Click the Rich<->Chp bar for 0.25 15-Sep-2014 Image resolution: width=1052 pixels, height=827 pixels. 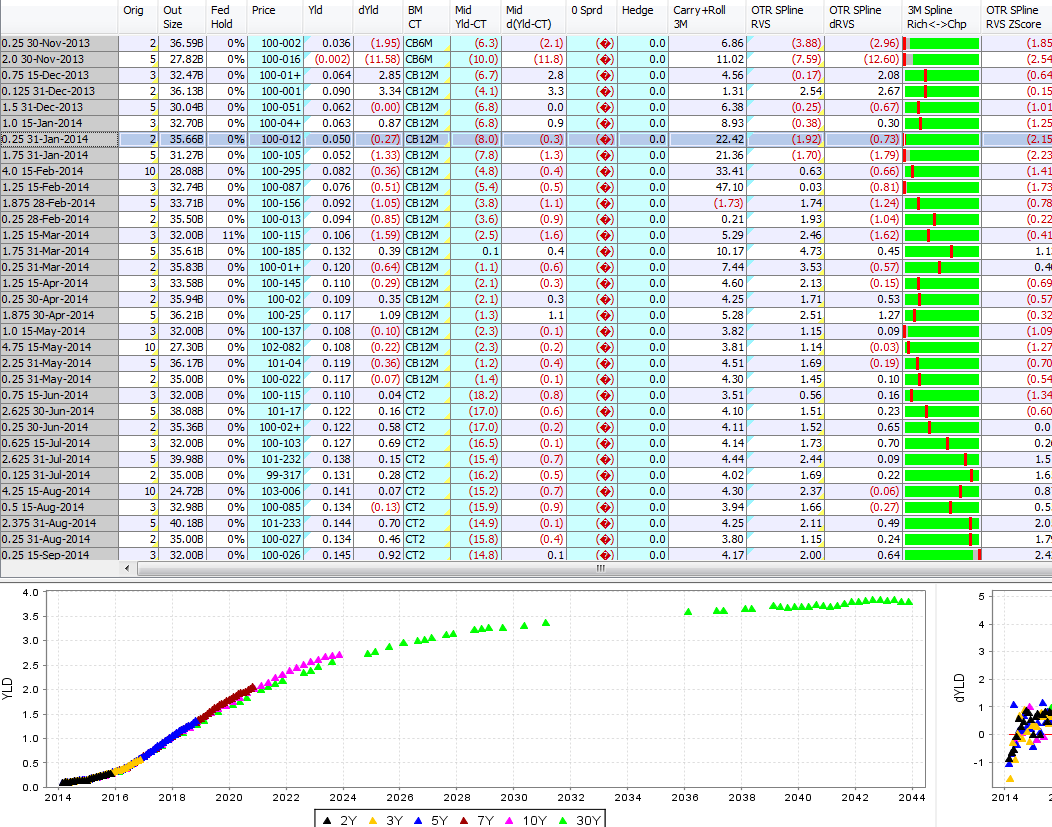point(941,555)
